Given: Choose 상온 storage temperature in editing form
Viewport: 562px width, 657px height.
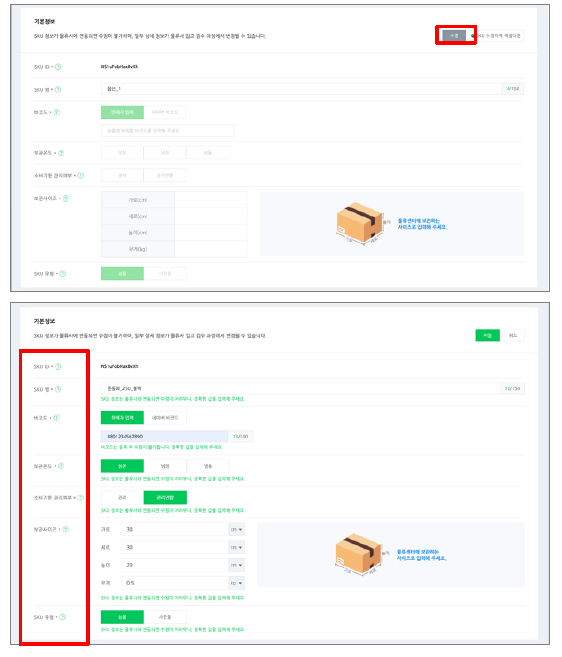Looking at the screenshot, I should click(122, 466).
